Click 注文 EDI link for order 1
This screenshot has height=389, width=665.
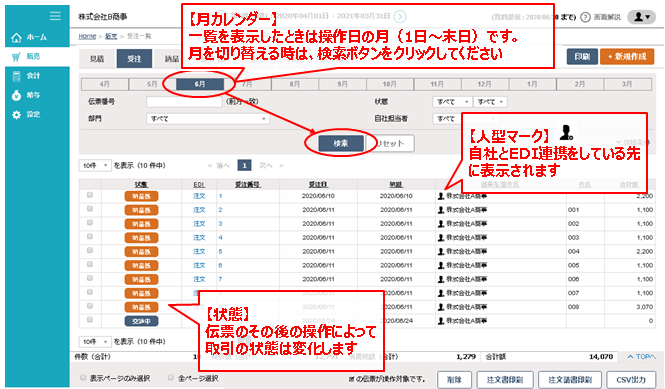pos(199,196)
